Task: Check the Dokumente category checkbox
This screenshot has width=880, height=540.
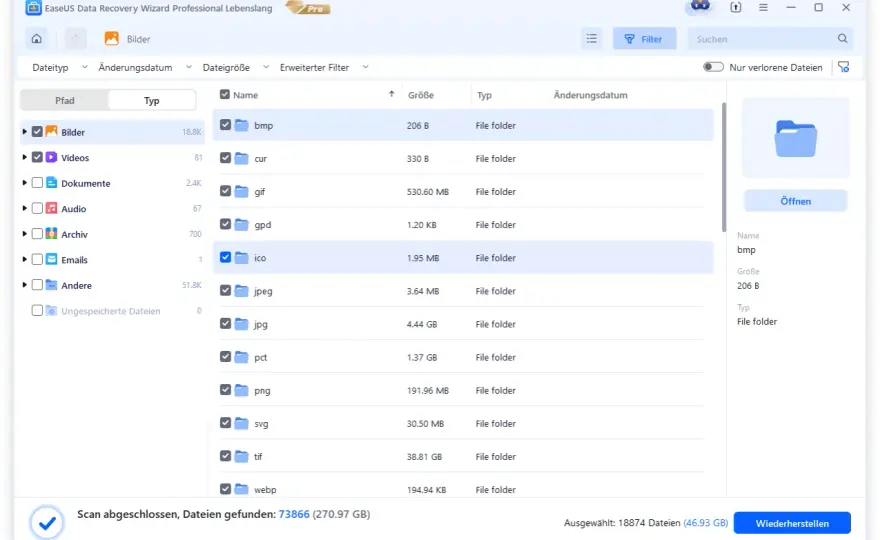Action: (x=37, y=182)
